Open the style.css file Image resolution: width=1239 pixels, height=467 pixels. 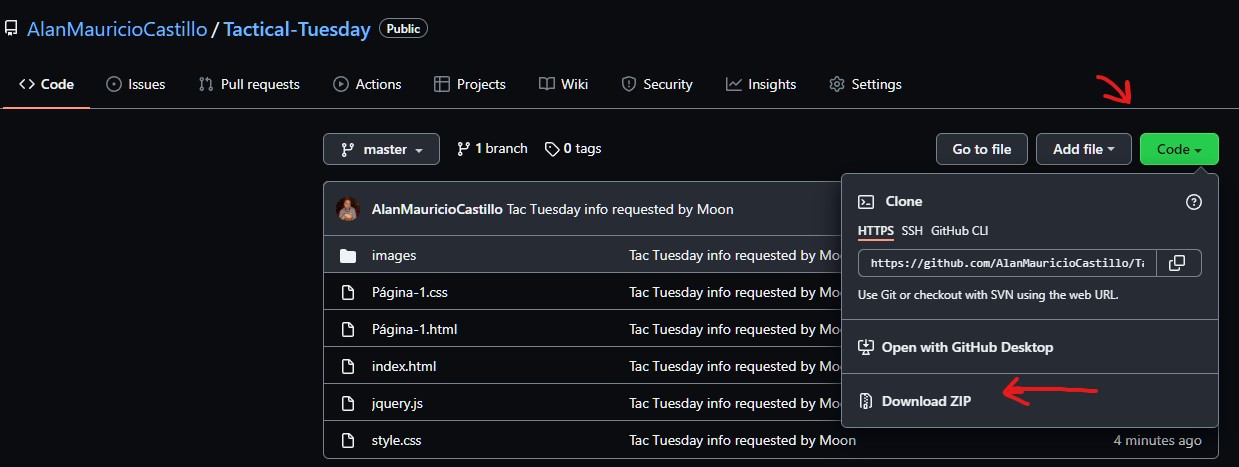[397, 440]
